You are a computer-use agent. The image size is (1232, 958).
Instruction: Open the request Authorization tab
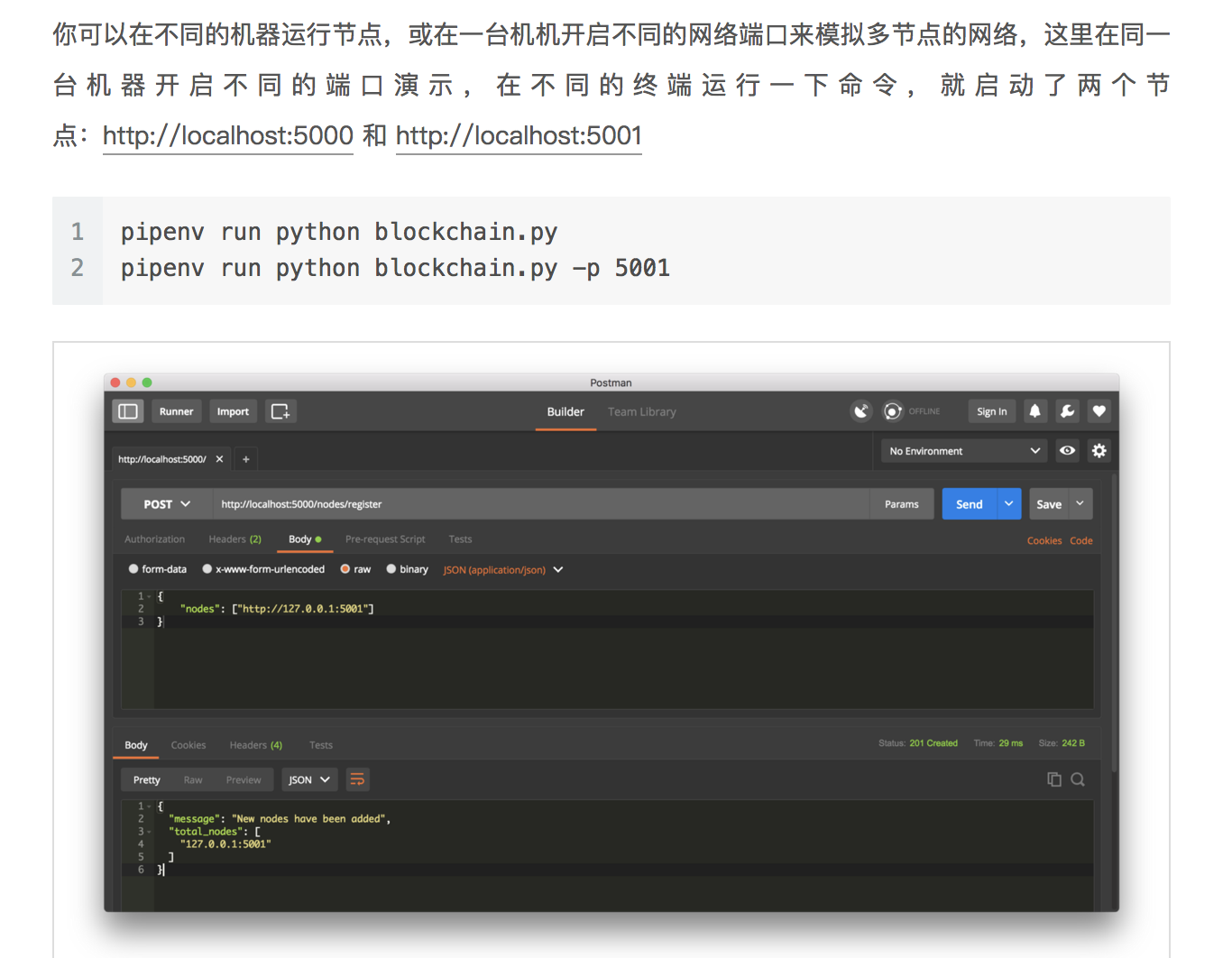pos(154,539)
